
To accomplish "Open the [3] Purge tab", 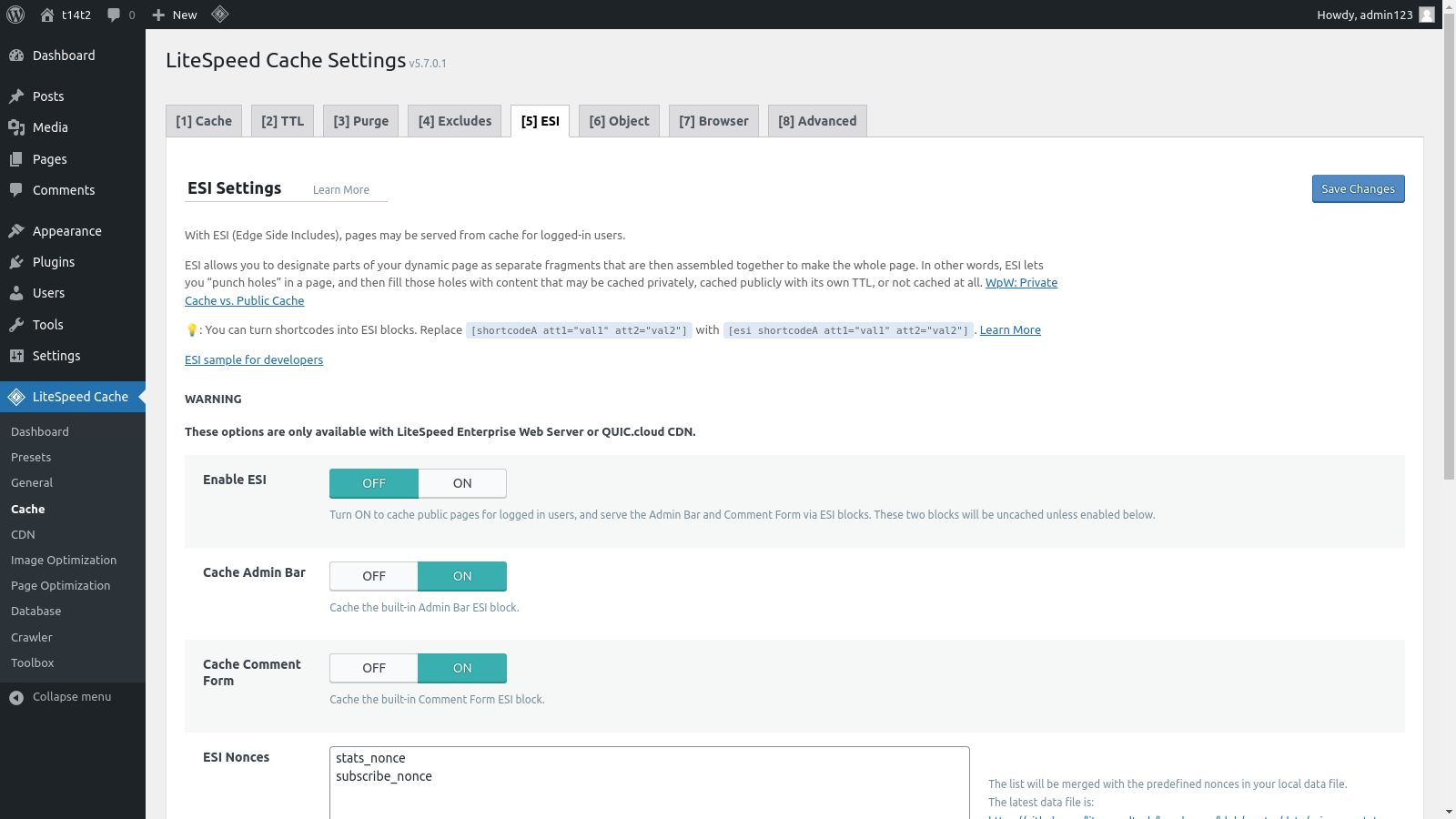I will point(360,120).
